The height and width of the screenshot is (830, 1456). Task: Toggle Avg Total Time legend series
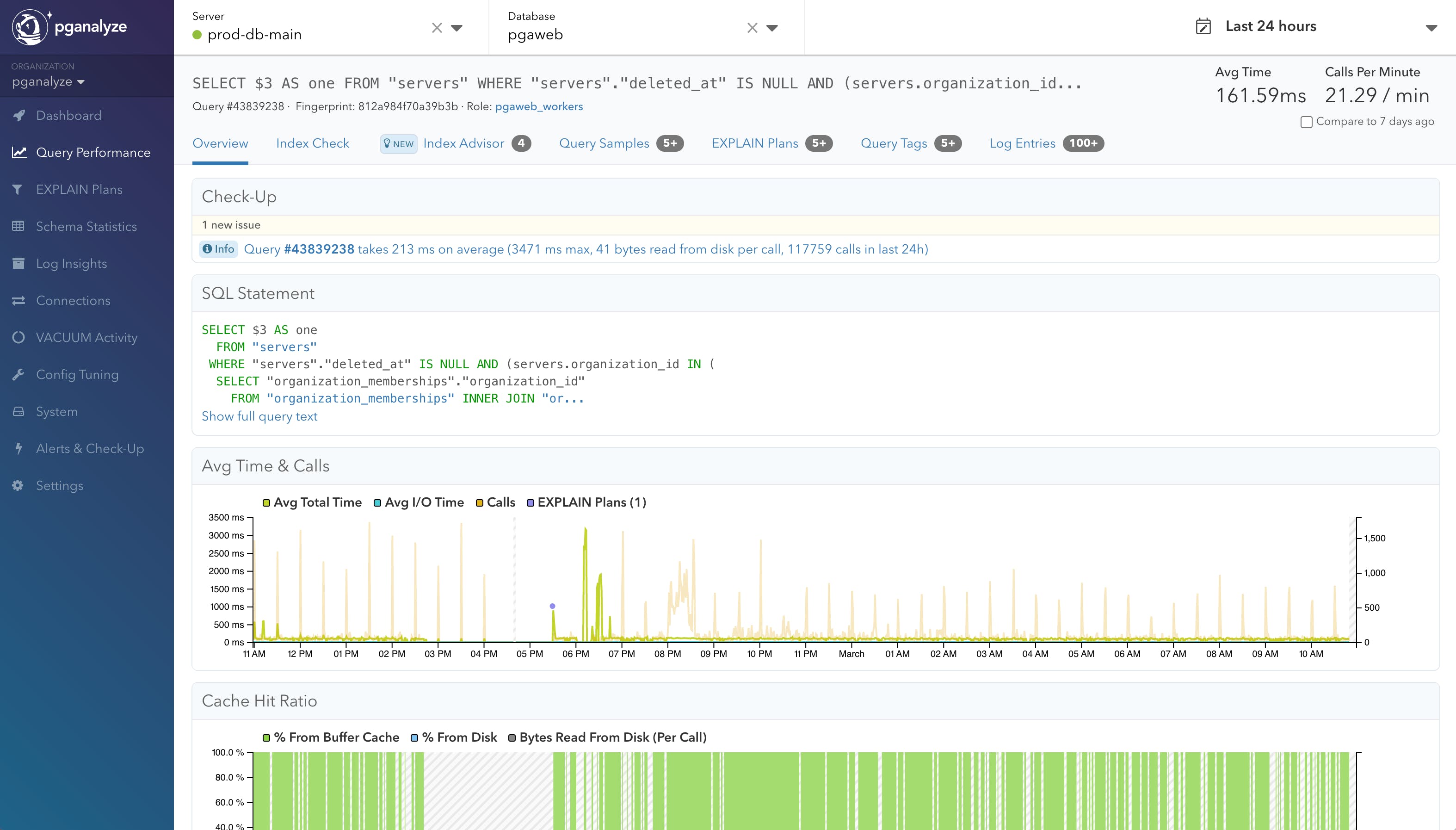tap(312, 503)
